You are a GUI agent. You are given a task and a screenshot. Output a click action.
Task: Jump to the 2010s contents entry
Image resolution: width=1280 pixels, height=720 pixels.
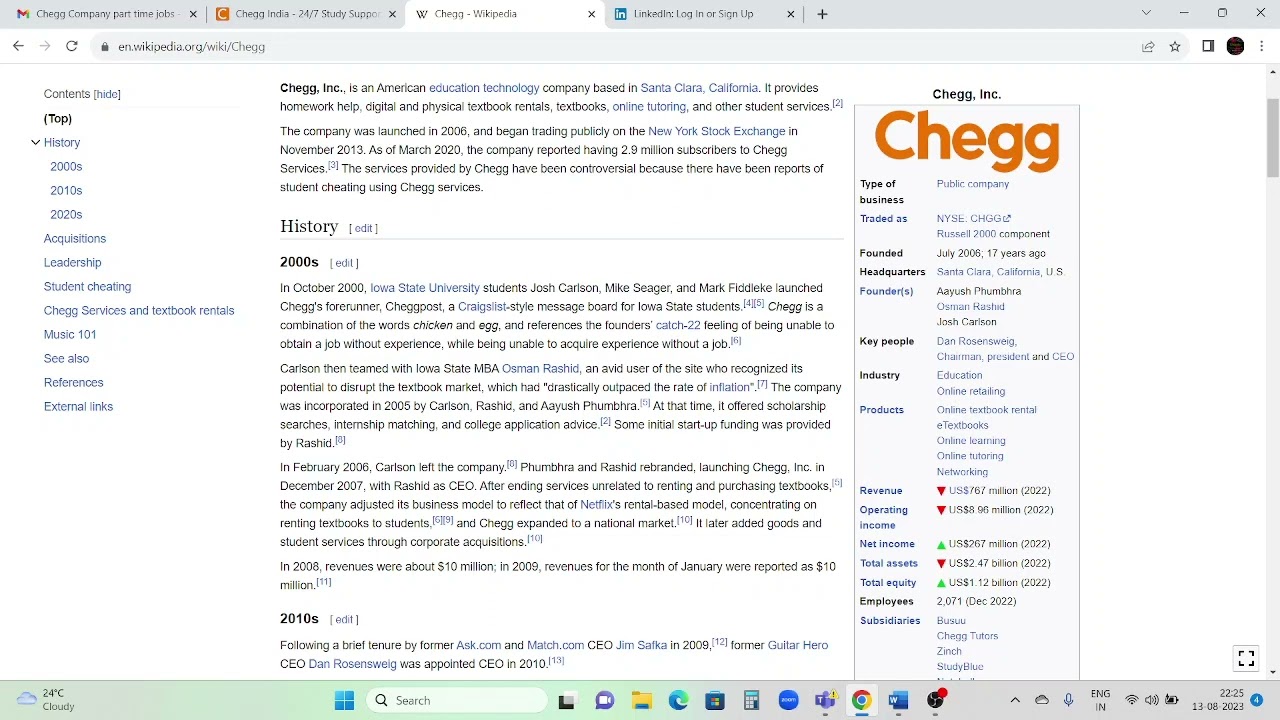coord(66,190)
